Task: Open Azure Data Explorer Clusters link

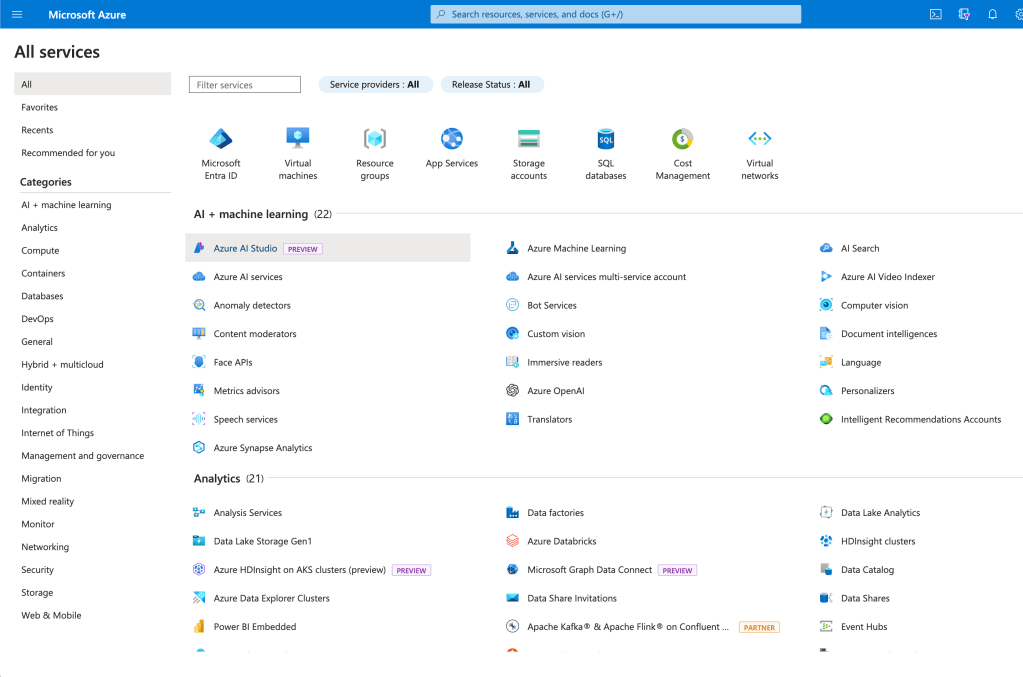Action: point(271,598)
